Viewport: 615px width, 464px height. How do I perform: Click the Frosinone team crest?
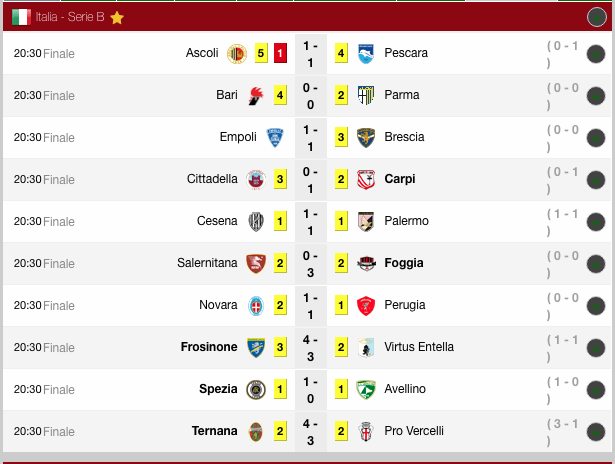coord(256,347)
